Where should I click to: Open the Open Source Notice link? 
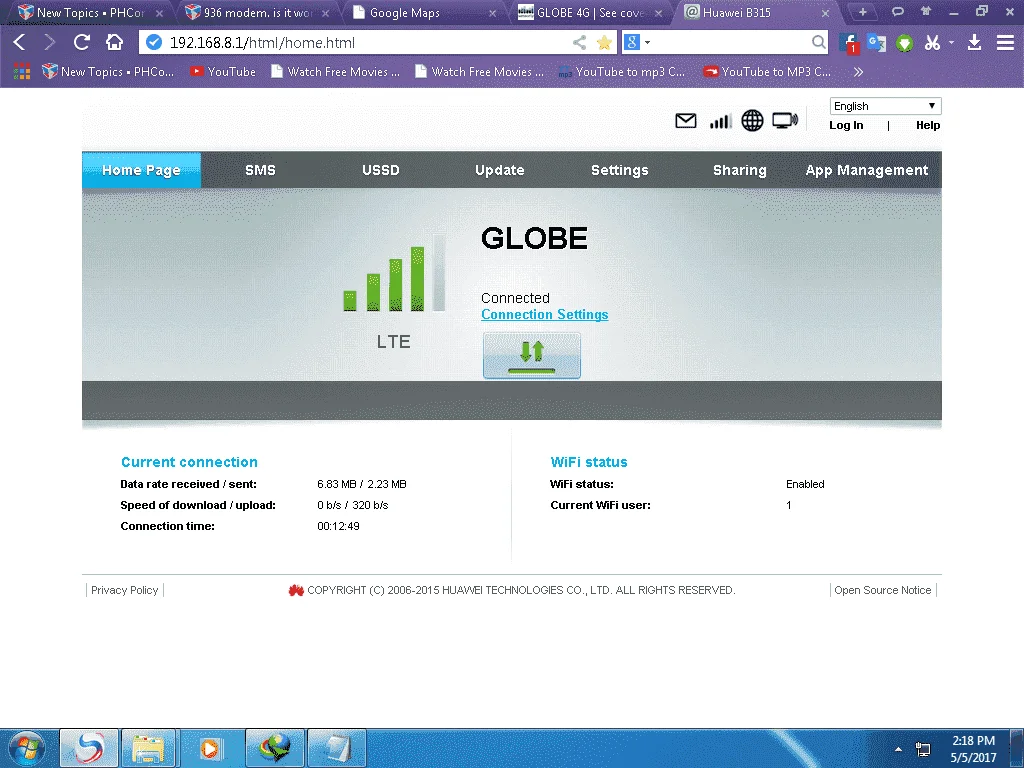tap(882, 590)
